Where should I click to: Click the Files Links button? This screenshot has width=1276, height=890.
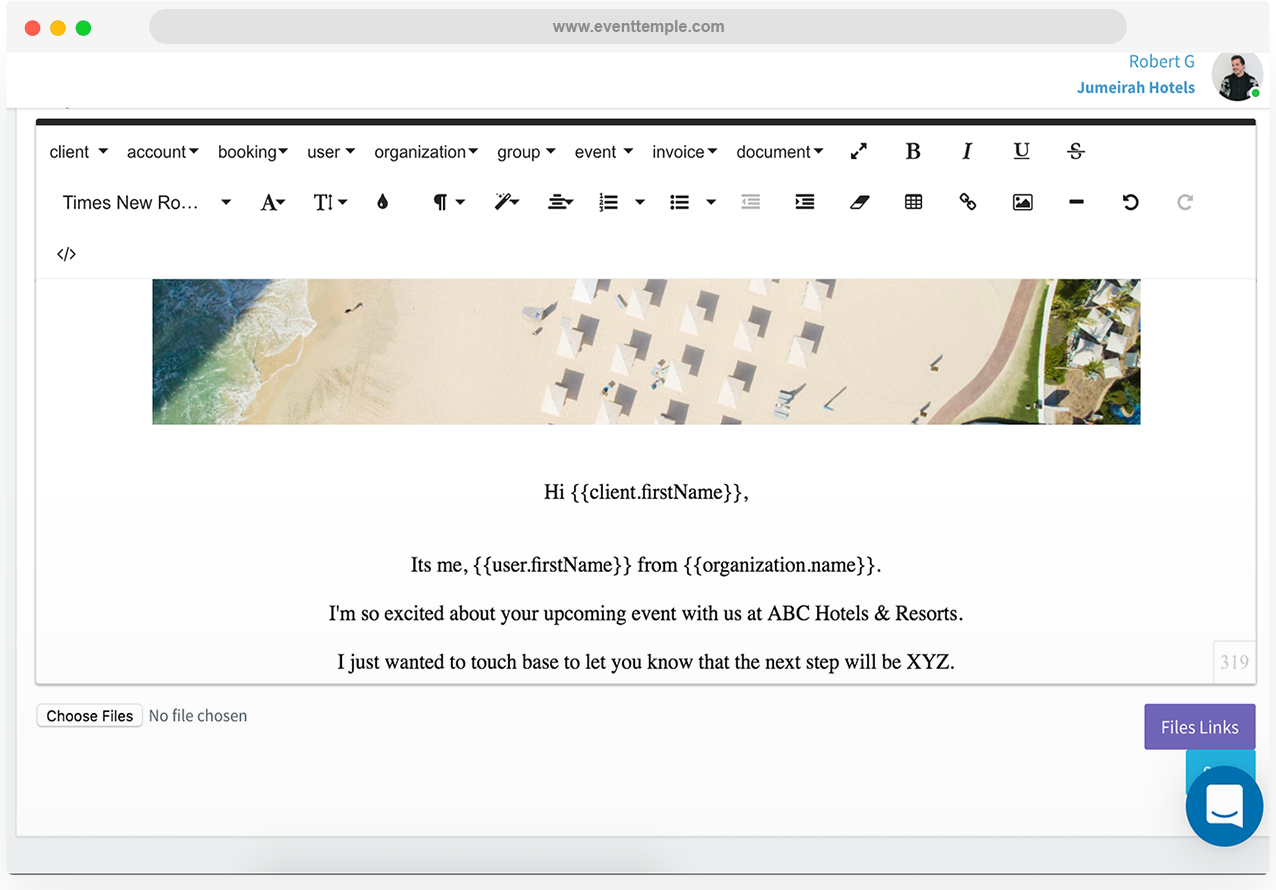pyautogui.click(x=1199, y=727)
